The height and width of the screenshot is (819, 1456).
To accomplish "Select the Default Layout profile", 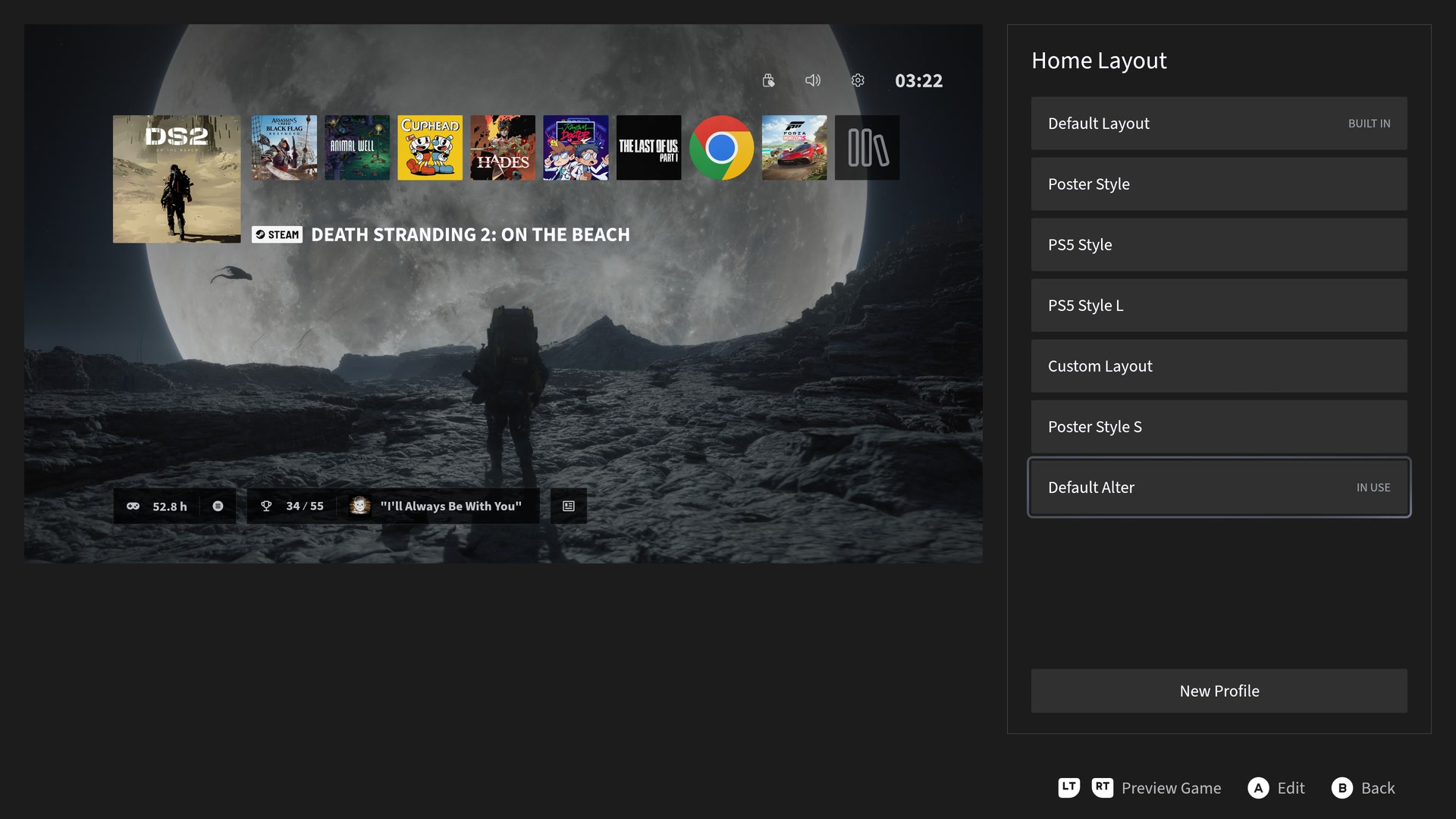I will [x=1219, y=123].
